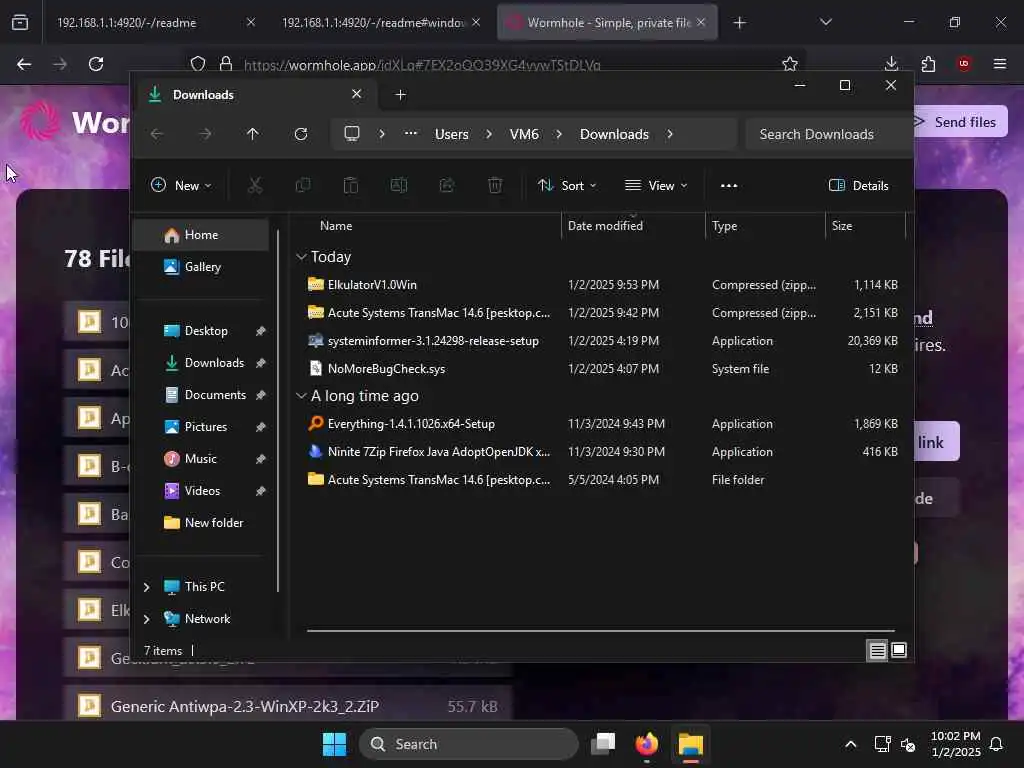Click the Explorer back navigation arrow

pos(157,134)
